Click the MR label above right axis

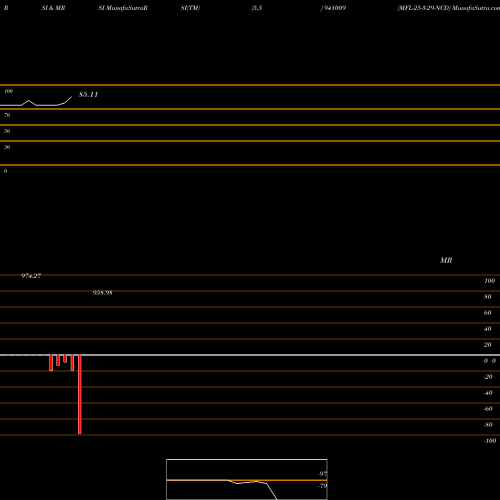click(446, 260)
